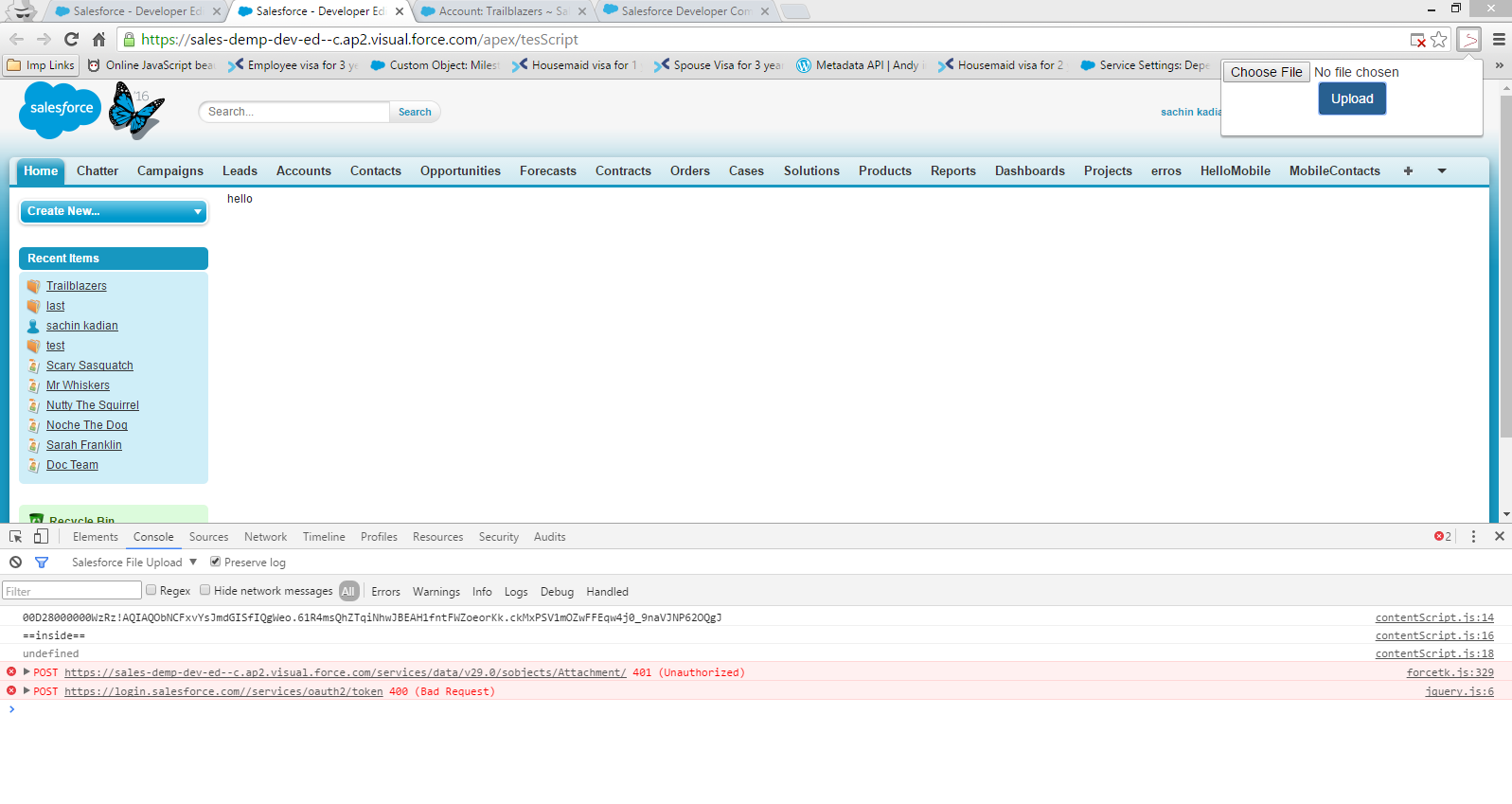
Task: Open the Nutty The Squirrel recent item
Action: [x=93, y=405]
